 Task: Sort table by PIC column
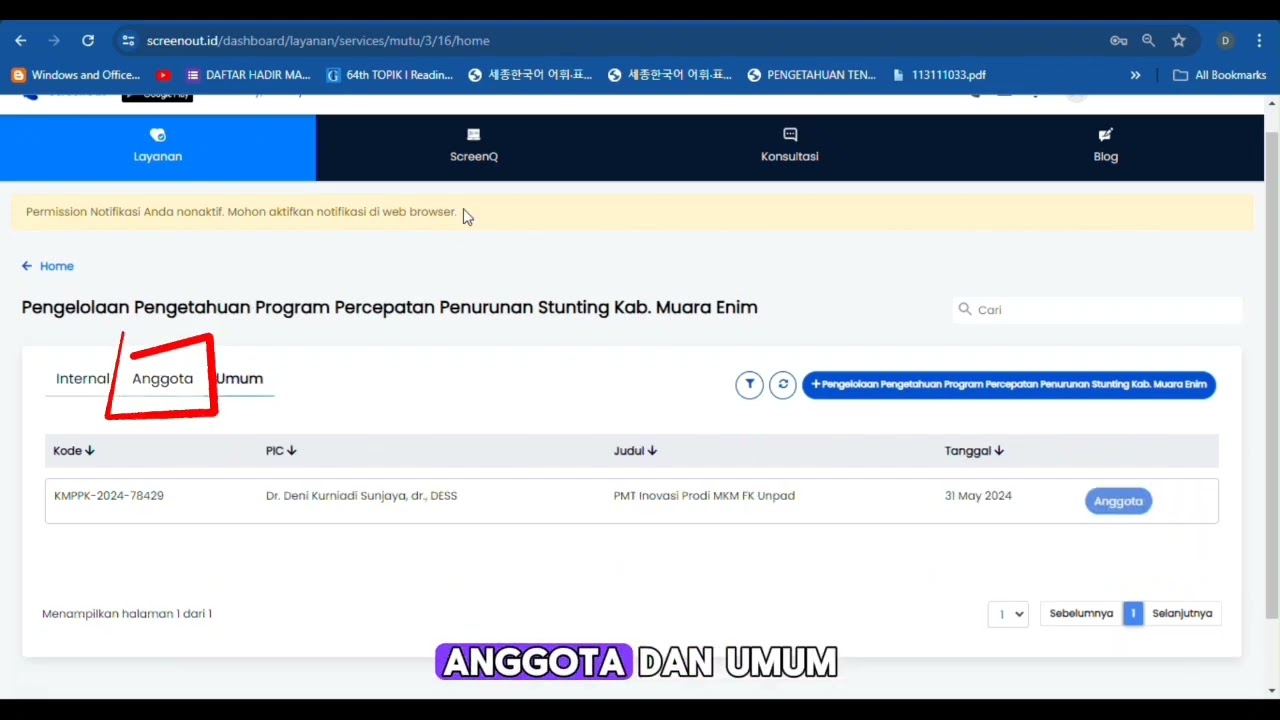tap(281, 451)
